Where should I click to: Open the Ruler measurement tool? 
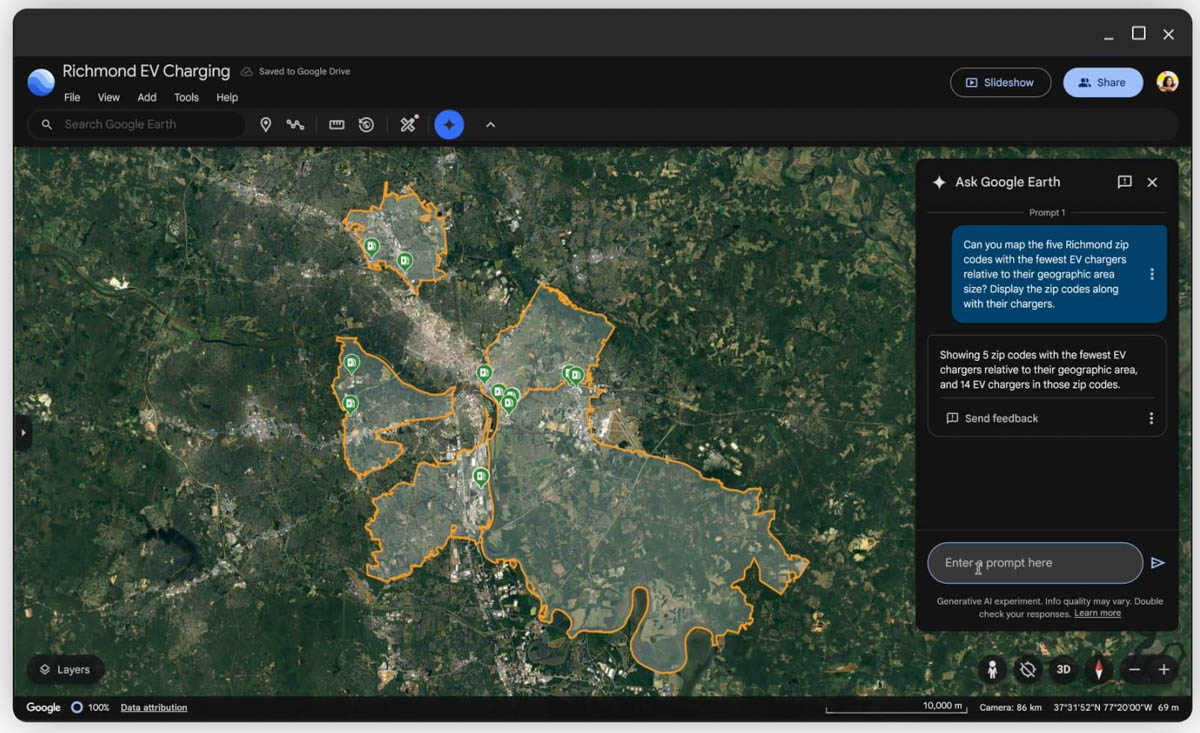(336, 124)
